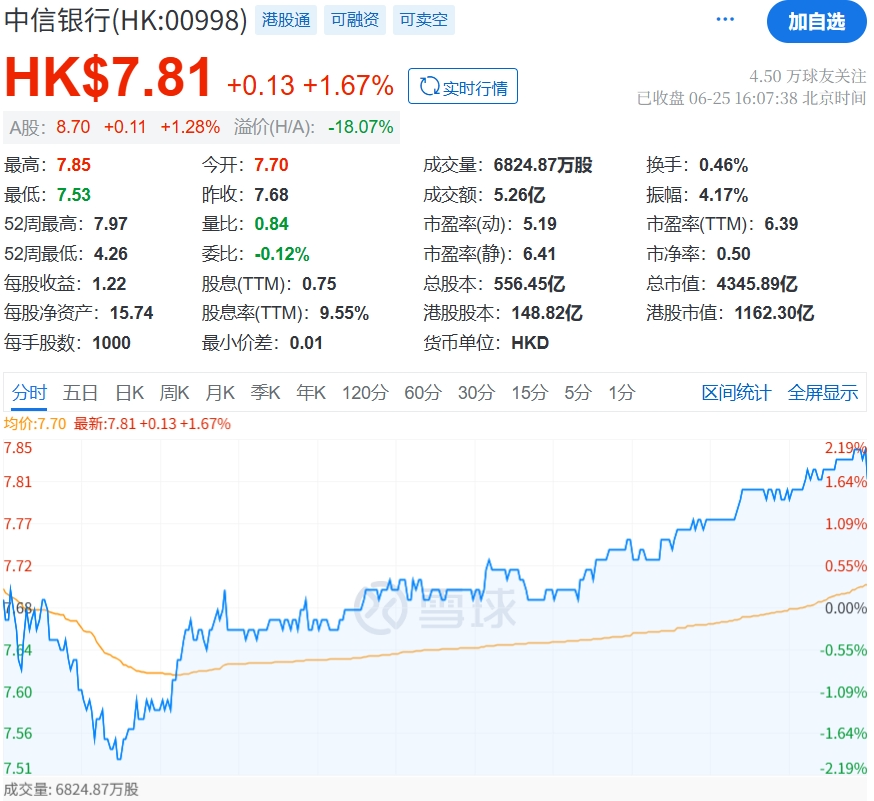
Task: Open the 区间统计 interval statistics link
Action: click(x=736, y=393)
